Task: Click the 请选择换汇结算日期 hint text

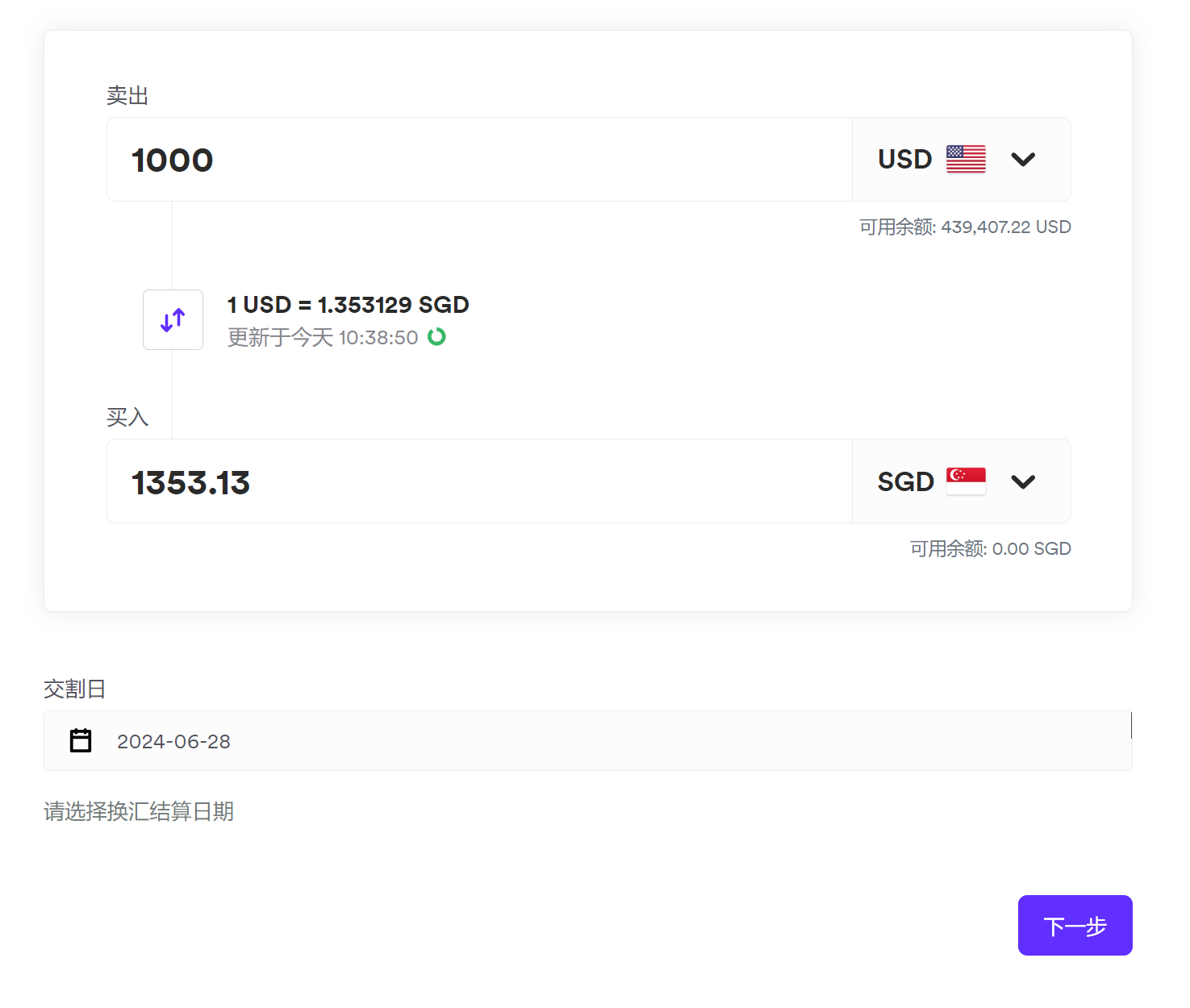Action: (139, 811)
